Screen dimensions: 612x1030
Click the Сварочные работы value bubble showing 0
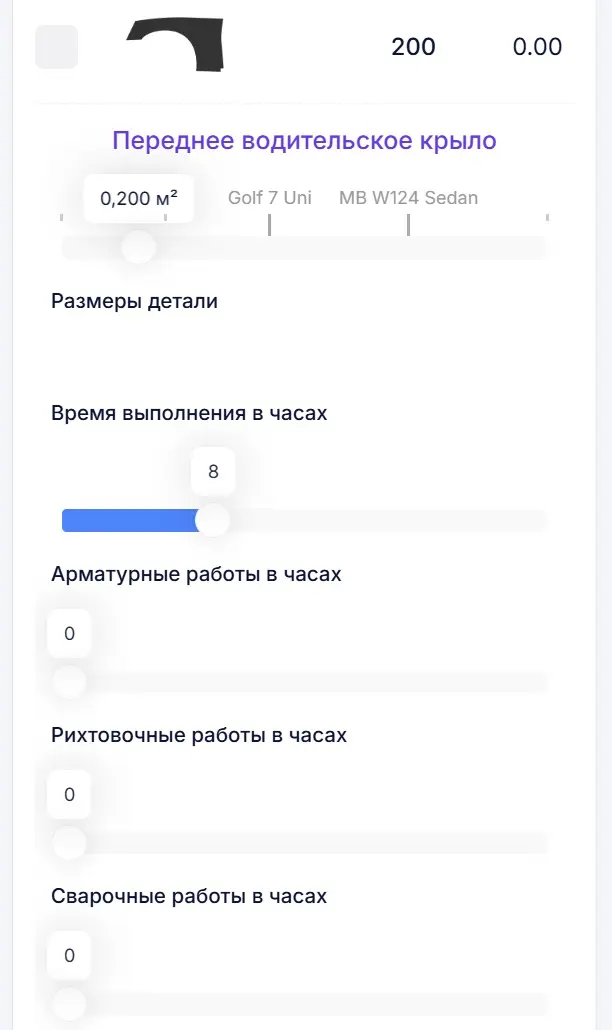click(x=69, y=956)
